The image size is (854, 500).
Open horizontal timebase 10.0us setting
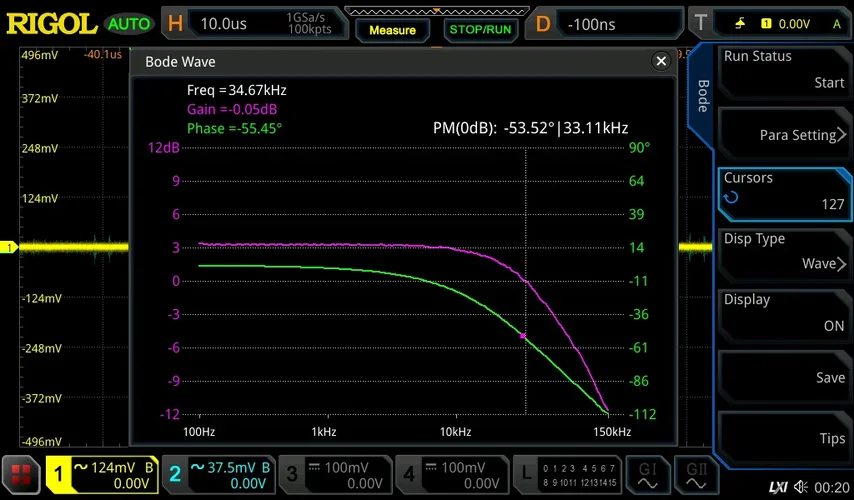point(255,23)
